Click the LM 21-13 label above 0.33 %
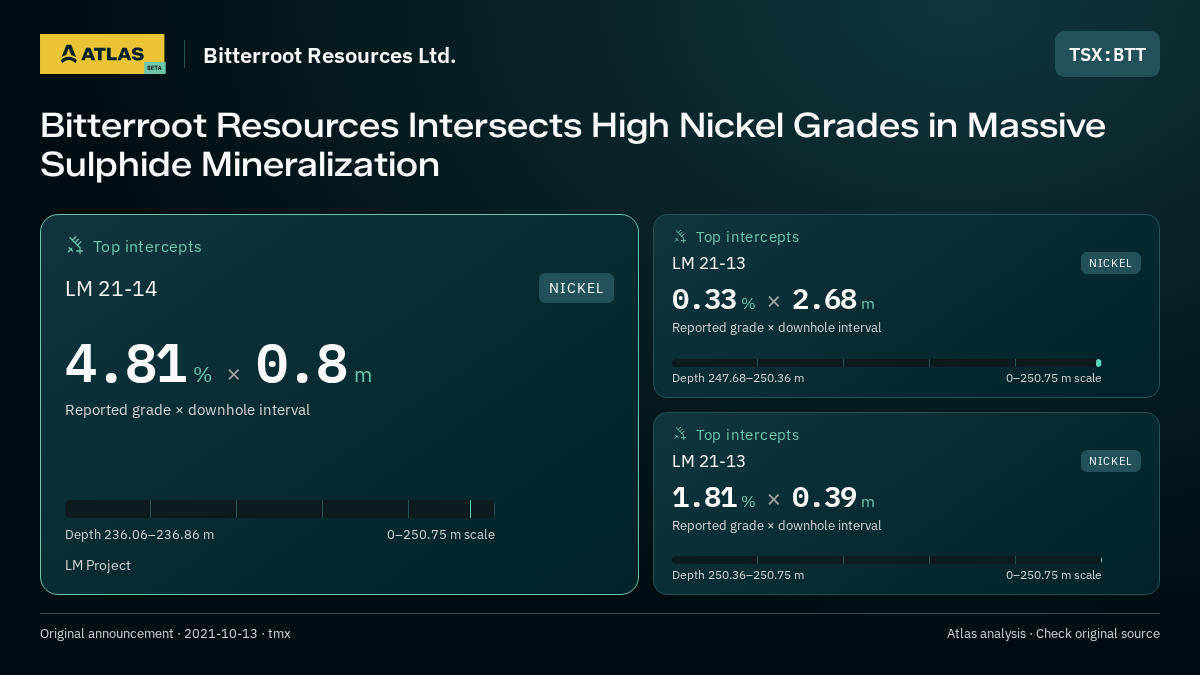This screenshot has height=675, width=1200. (708, 263)
